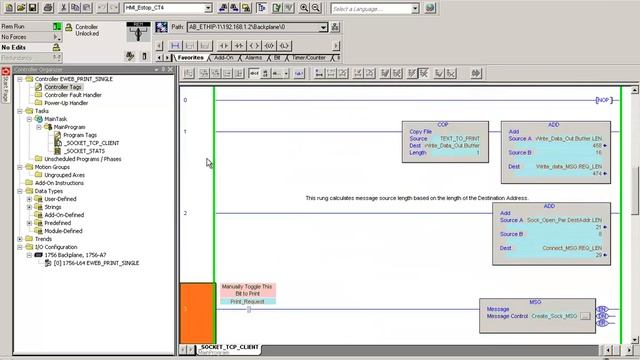Switch to the Bit instruction tab
Viewport: 640px width, 360px height.
click(277, 58)
